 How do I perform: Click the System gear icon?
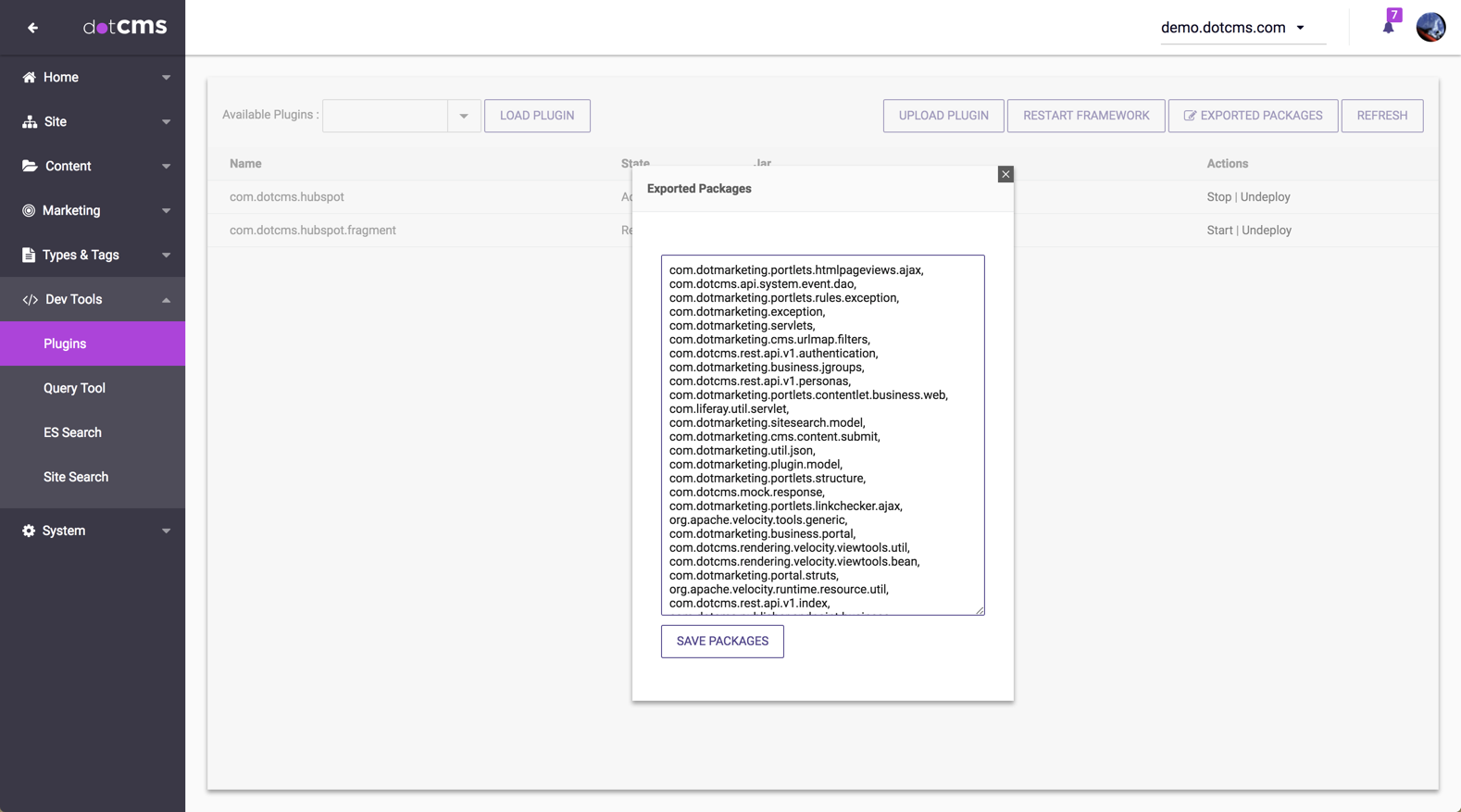tap(29, 531)
